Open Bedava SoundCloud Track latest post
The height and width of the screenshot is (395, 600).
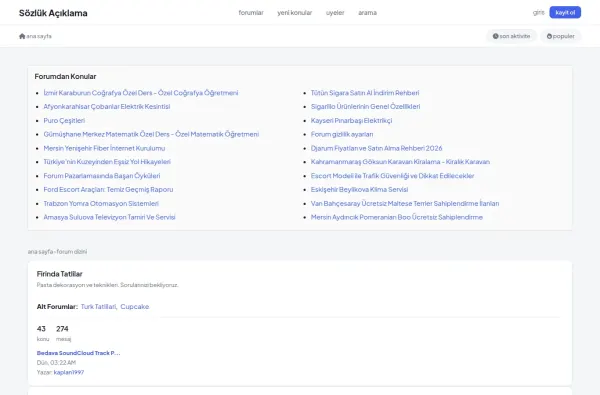click(78, 353)
